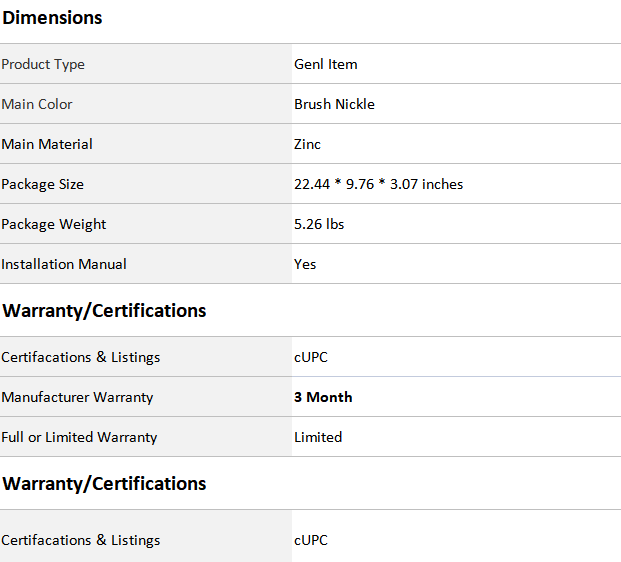Select the Installation Manual label

[x=64, y=264]
